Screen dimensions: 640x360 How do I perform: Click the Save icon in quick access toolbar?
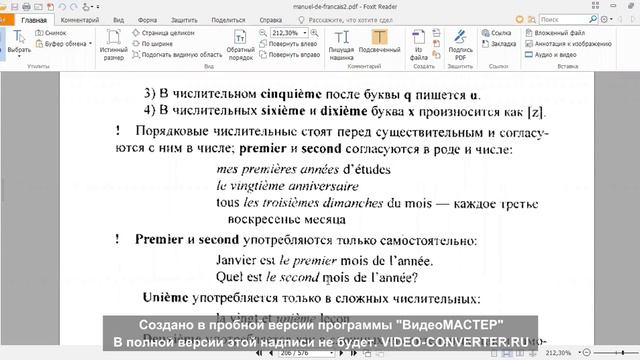(x=15, y=7)
